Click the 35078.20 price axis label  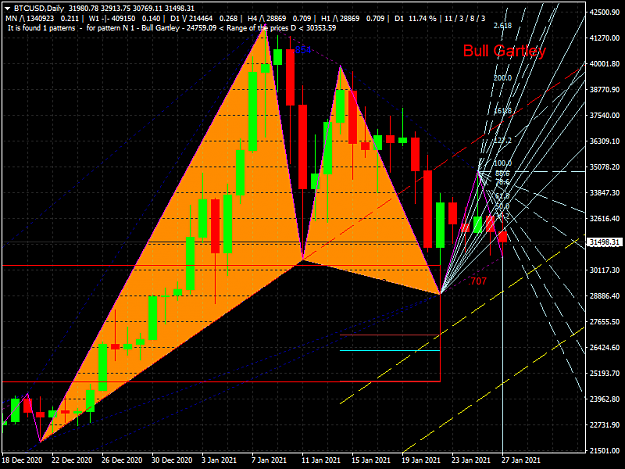coord(605,167)
